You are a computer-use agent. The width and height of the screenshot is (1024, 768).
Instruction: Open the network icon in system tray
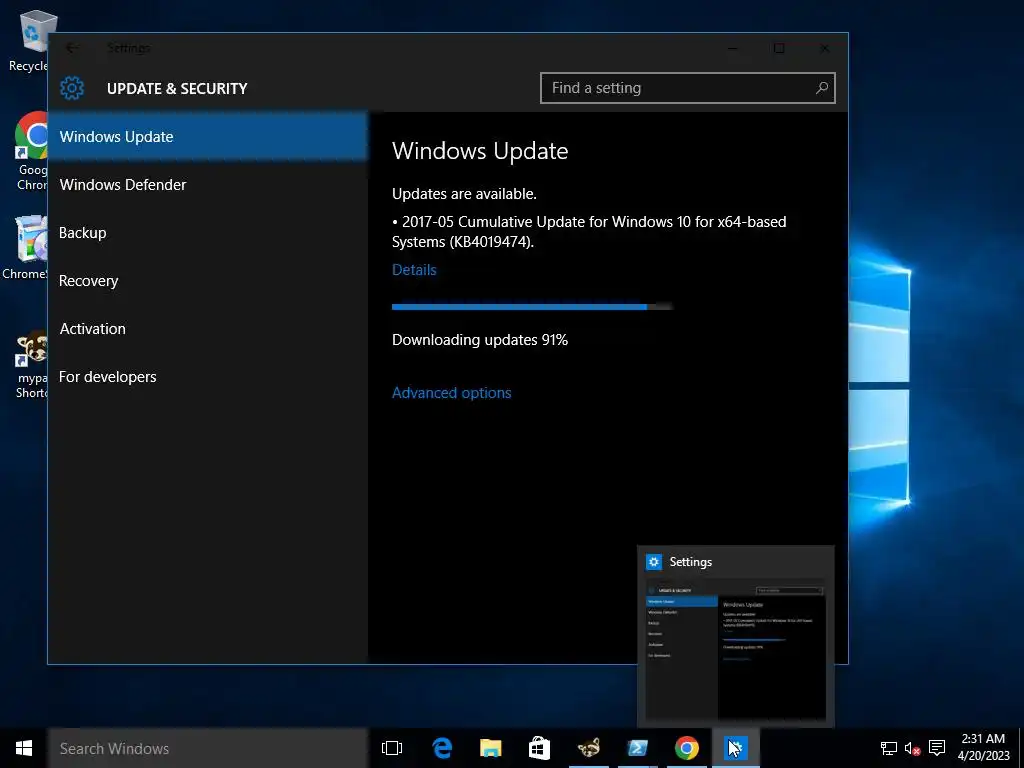click(888, 748)
